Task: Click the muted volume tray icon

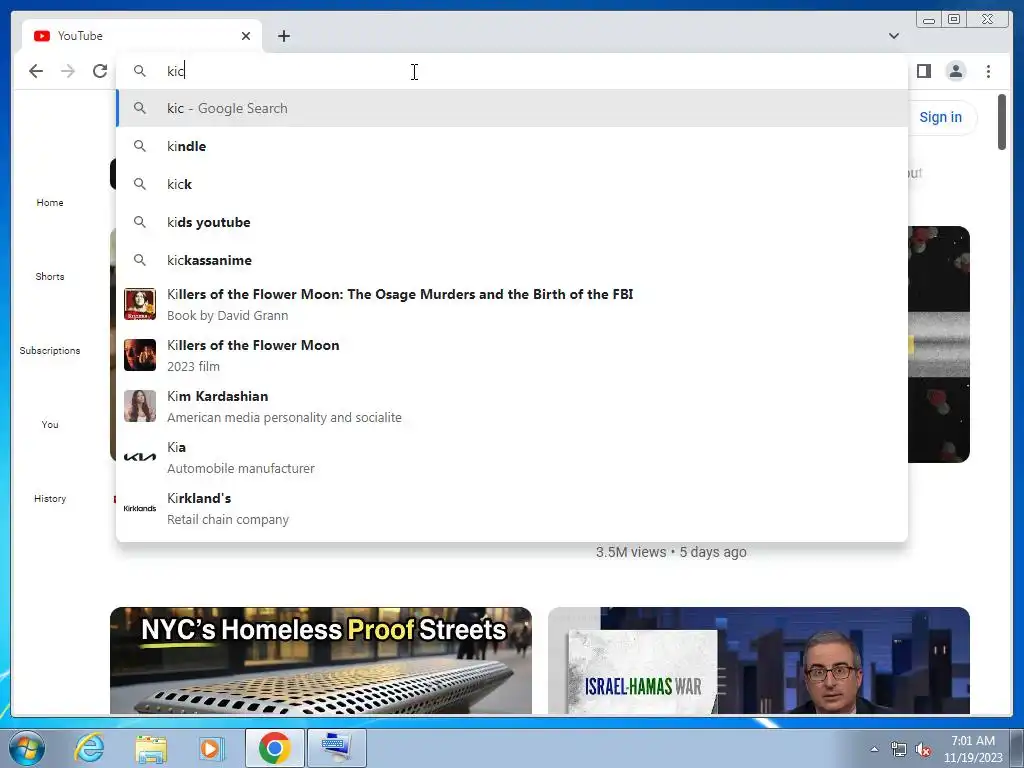Action: tap(923, 749)
